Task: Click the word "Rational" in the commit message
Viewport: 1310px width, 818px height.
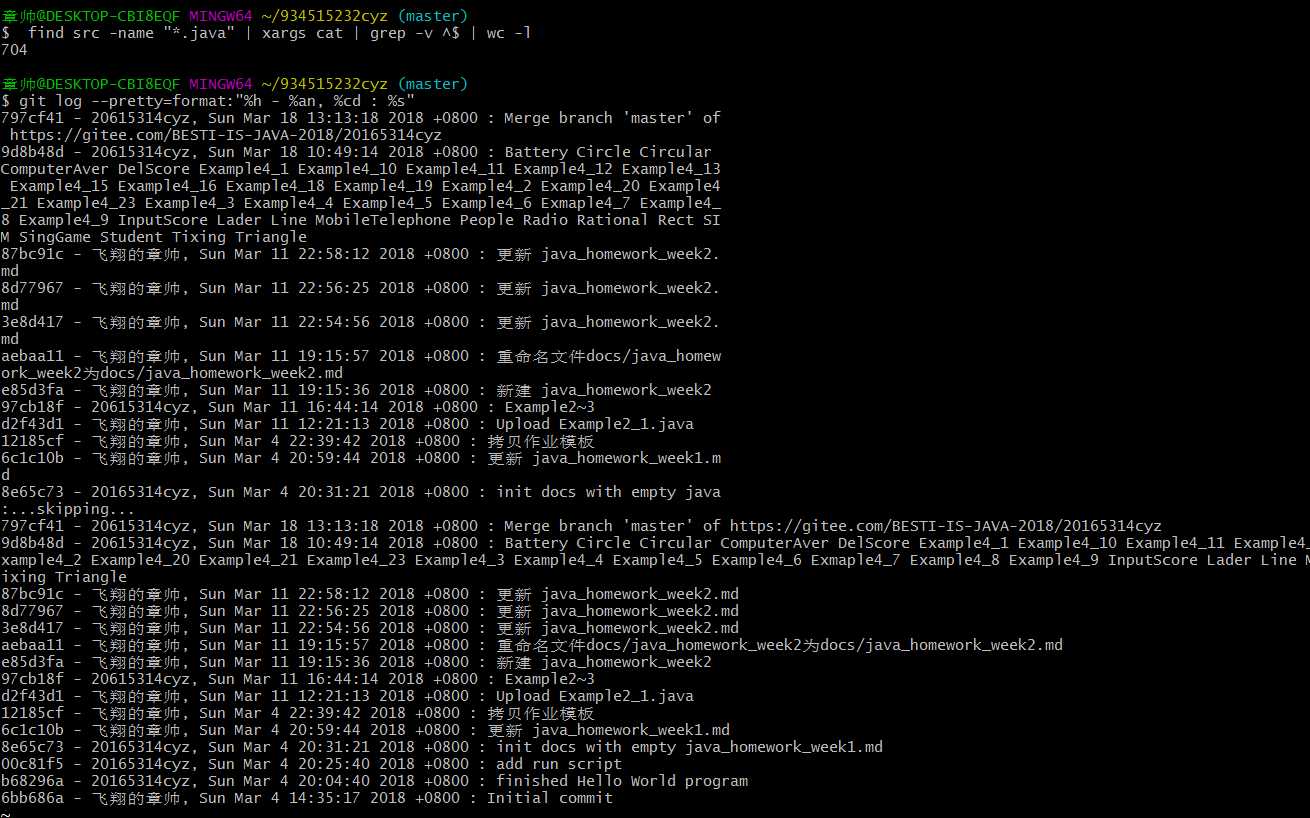Action: pos(612,220)
